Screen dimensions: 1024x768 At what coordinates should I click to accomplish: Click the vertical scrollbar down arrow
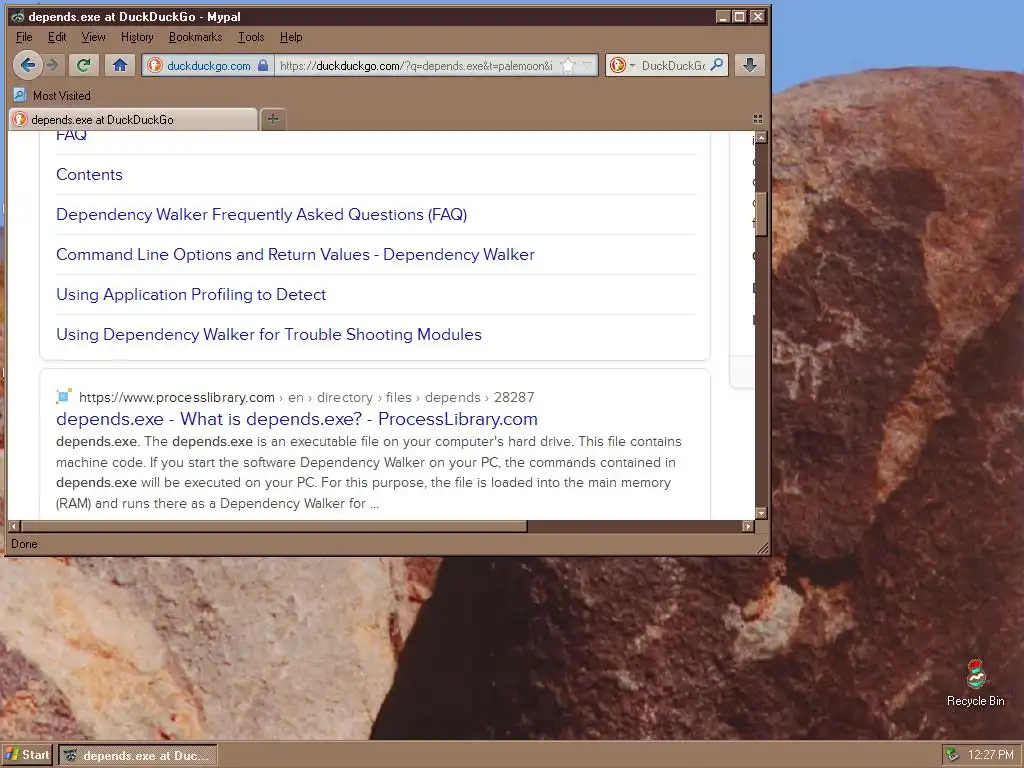coord(761,513)
